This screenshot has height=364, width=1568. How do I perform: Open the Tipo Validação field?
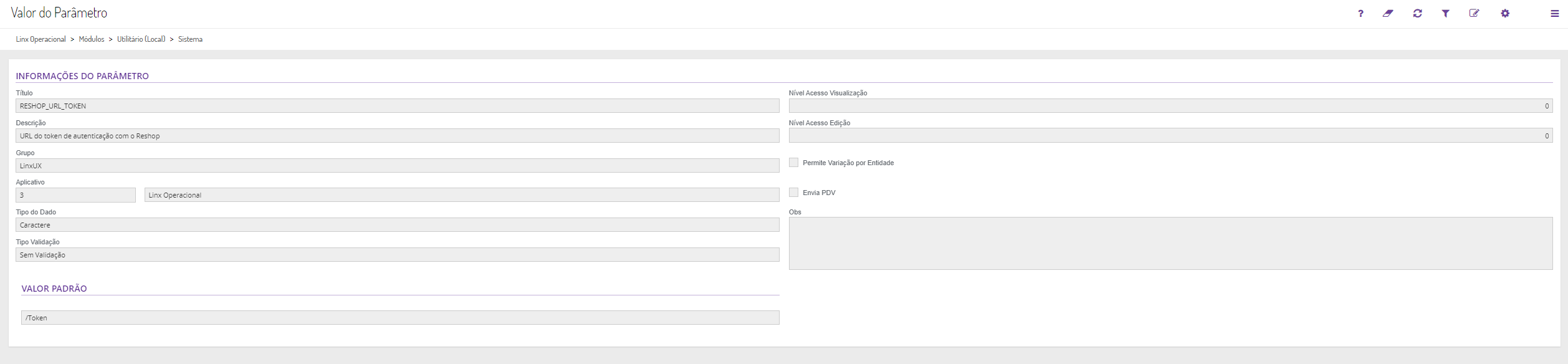pos(397,255)
